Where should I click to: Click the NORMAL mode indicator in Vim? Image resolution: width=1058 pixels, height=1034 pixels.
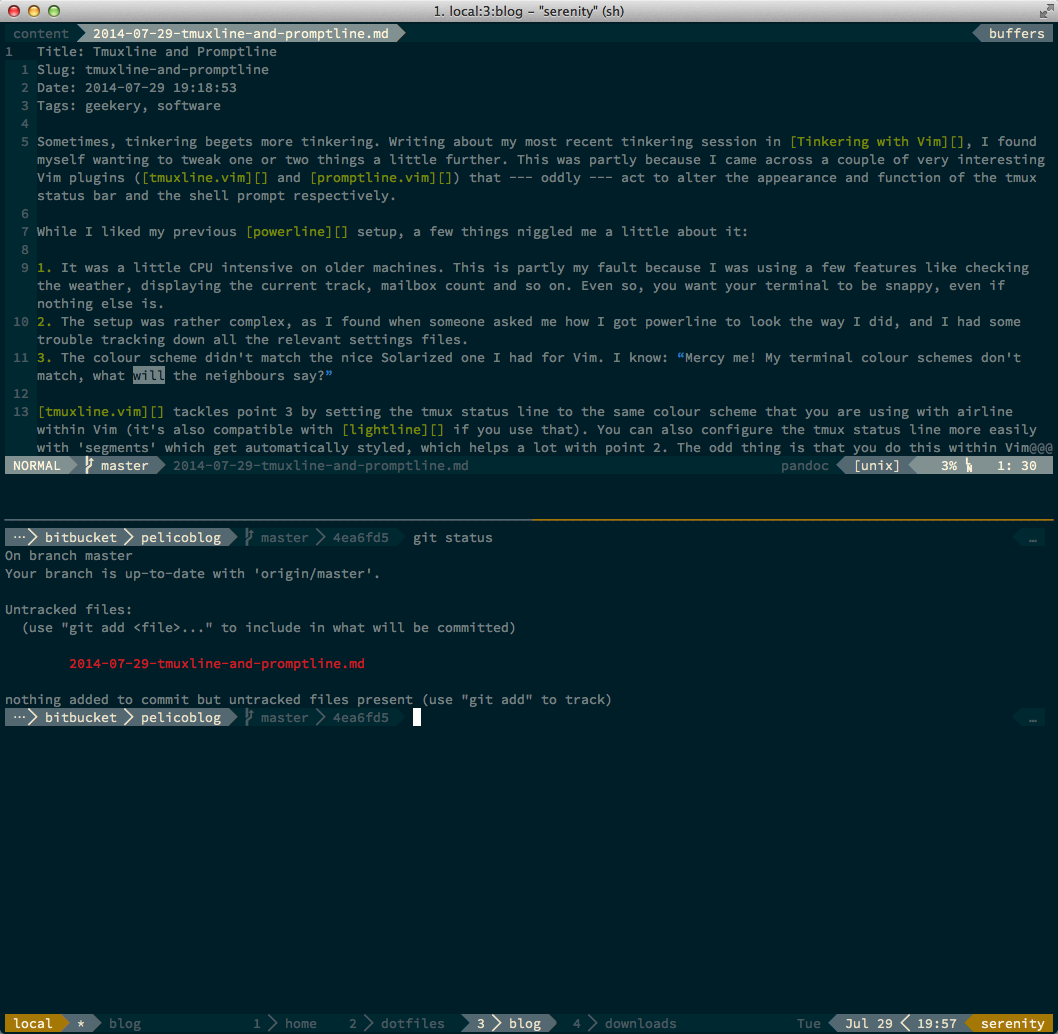(36, 465)
